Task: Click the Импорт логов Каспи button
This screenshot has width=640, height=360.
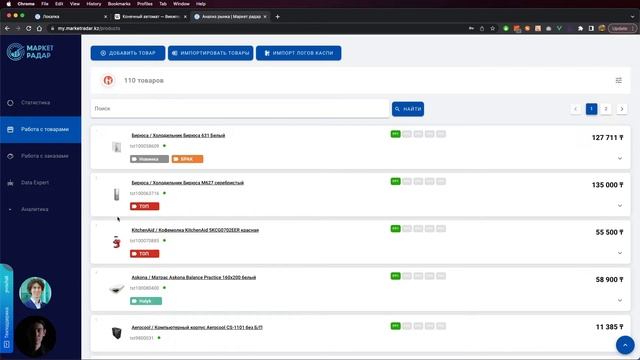Action: click(x=298, y=53)
